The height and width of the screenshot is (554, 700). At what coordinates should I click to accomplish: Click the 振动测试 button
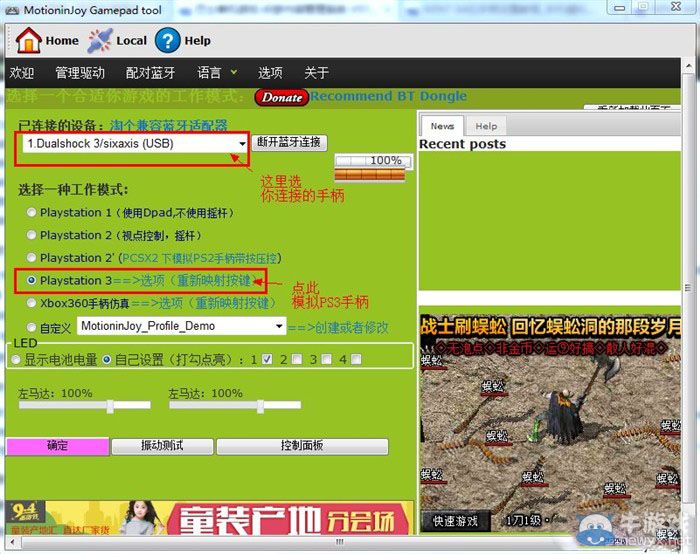click(162, 446)
